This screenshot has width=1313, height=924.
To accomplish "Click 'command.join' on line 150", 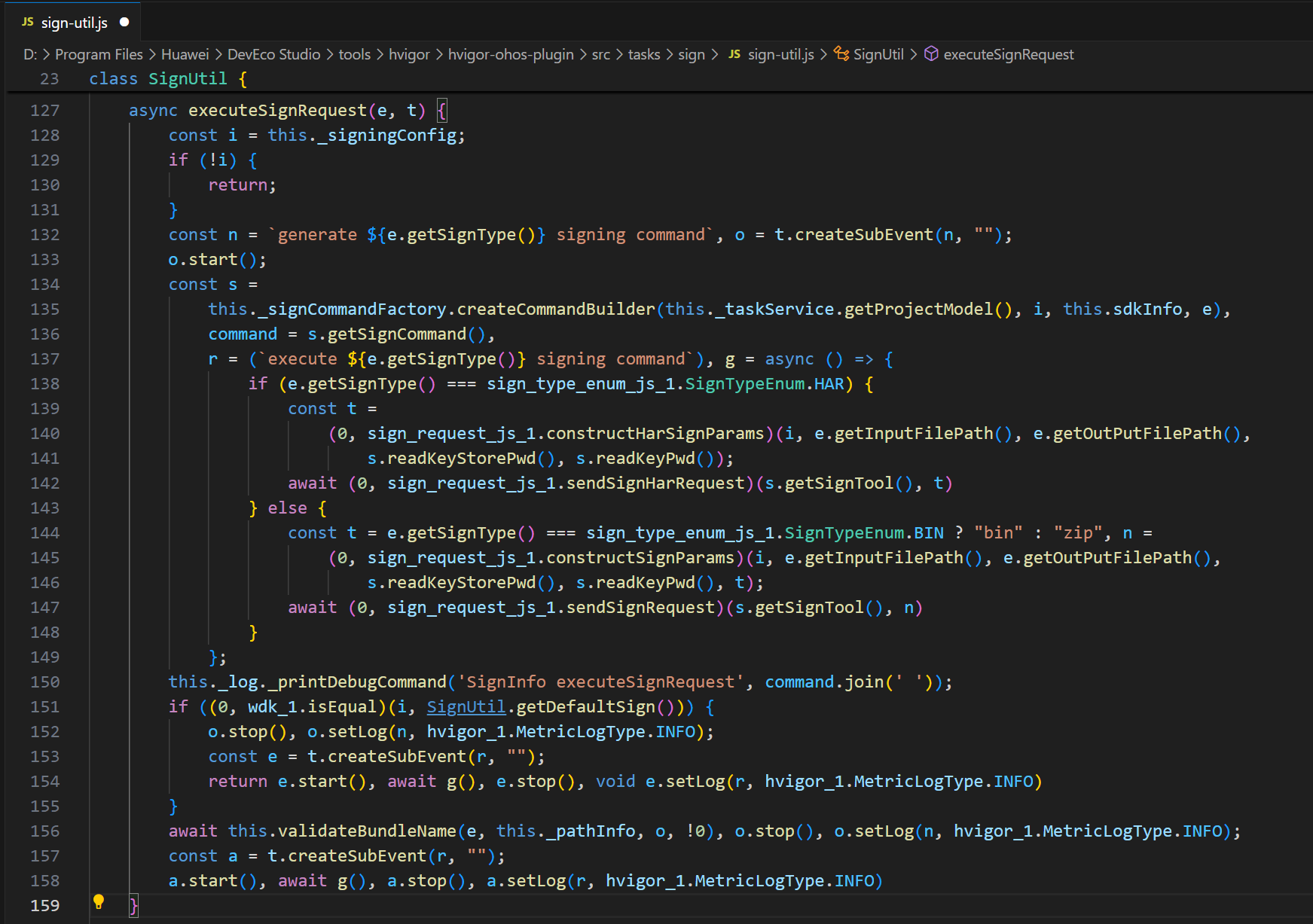I will pos(825,682).
